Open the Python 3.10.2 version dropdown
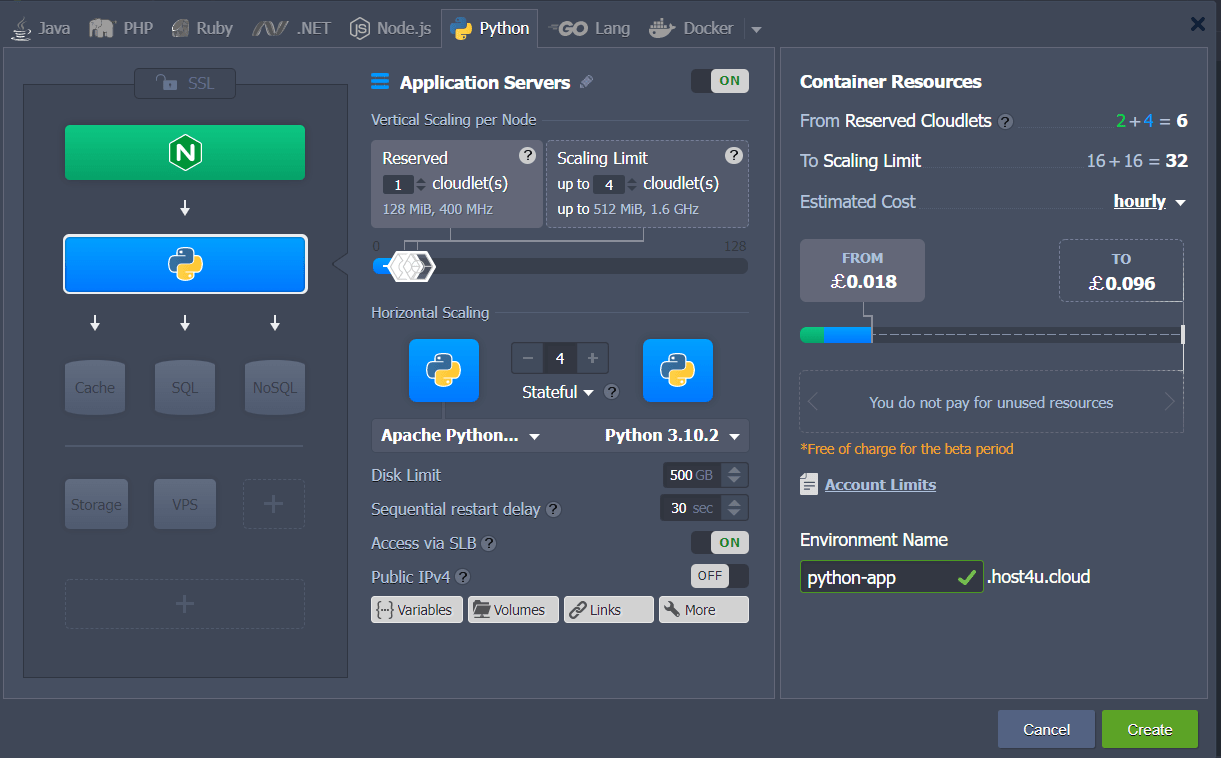Image resolution: width=1221 pixels, height=758 pixels. (671, 435)
